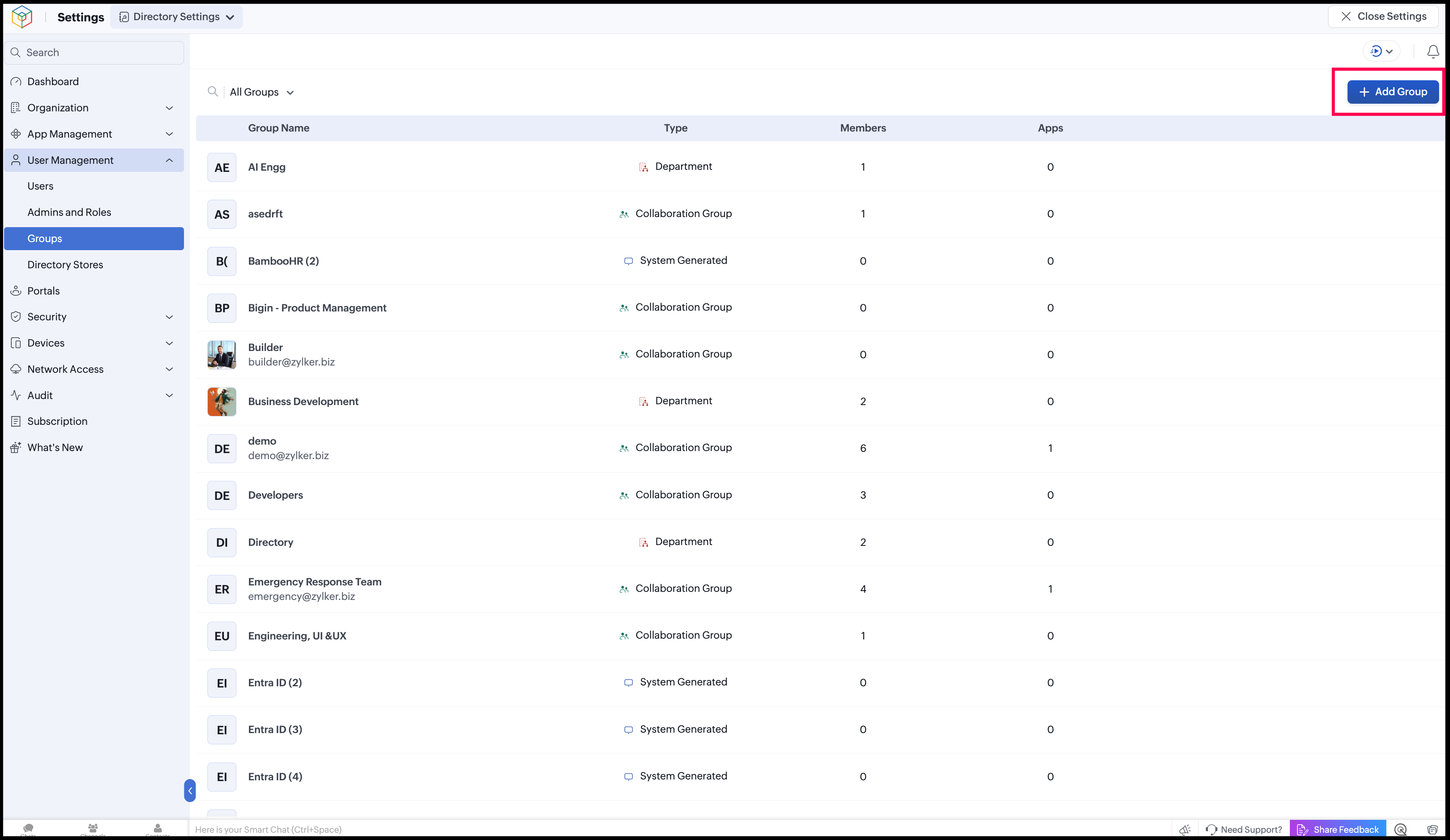Click the Smart Chat input field
The image size is (1450, 840).
[679, 829]
